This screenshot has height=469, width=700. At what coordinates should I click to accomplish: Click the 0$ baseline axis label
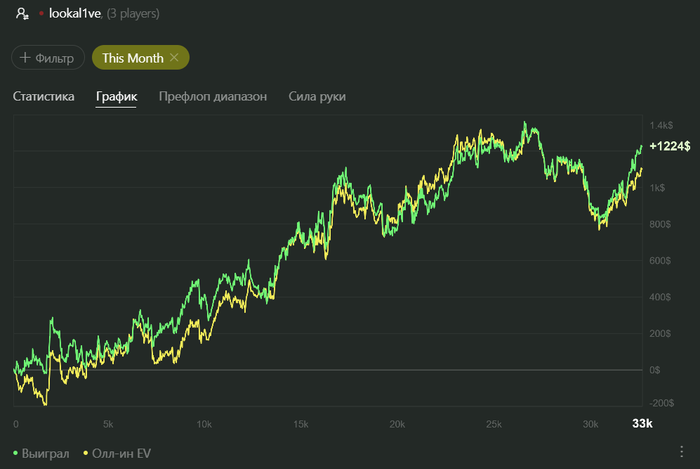pyautogui.click(x=654, y=370)
